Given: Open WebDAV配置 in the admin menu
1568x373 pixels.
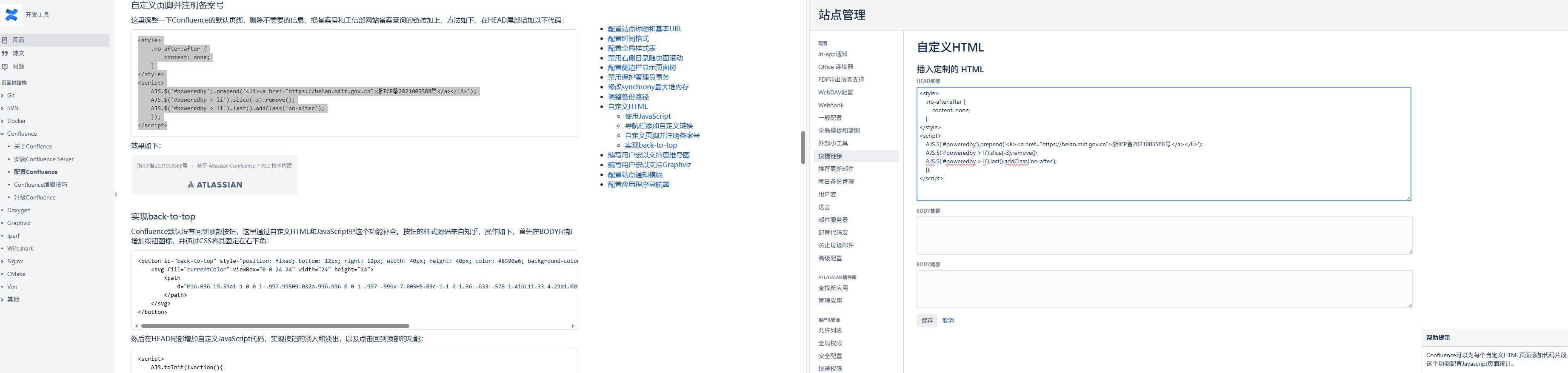Looking at the screenshot, I should click(835, 92).
